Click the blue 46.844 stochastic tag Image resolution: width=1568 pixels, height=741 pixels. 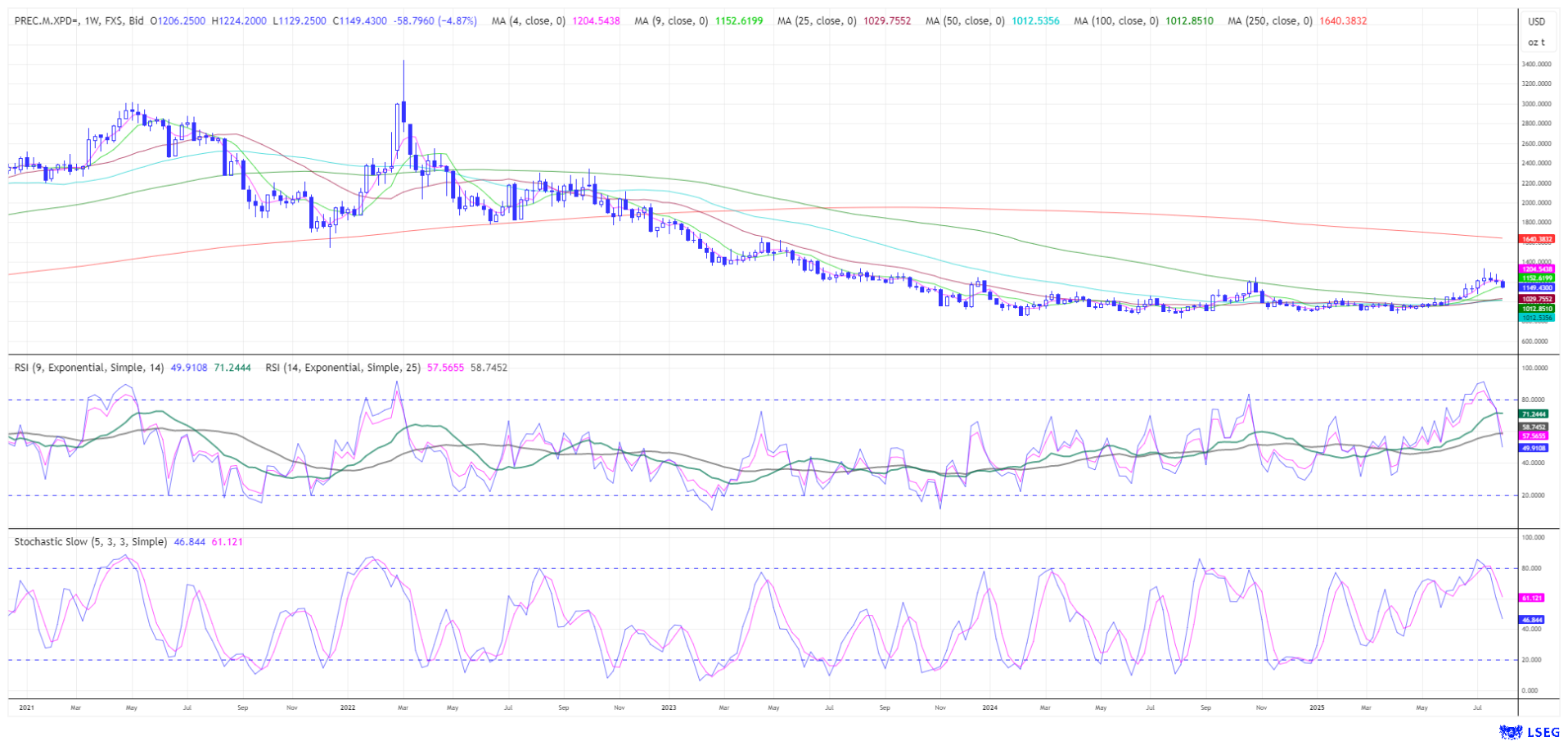(x=1531, y=620)
